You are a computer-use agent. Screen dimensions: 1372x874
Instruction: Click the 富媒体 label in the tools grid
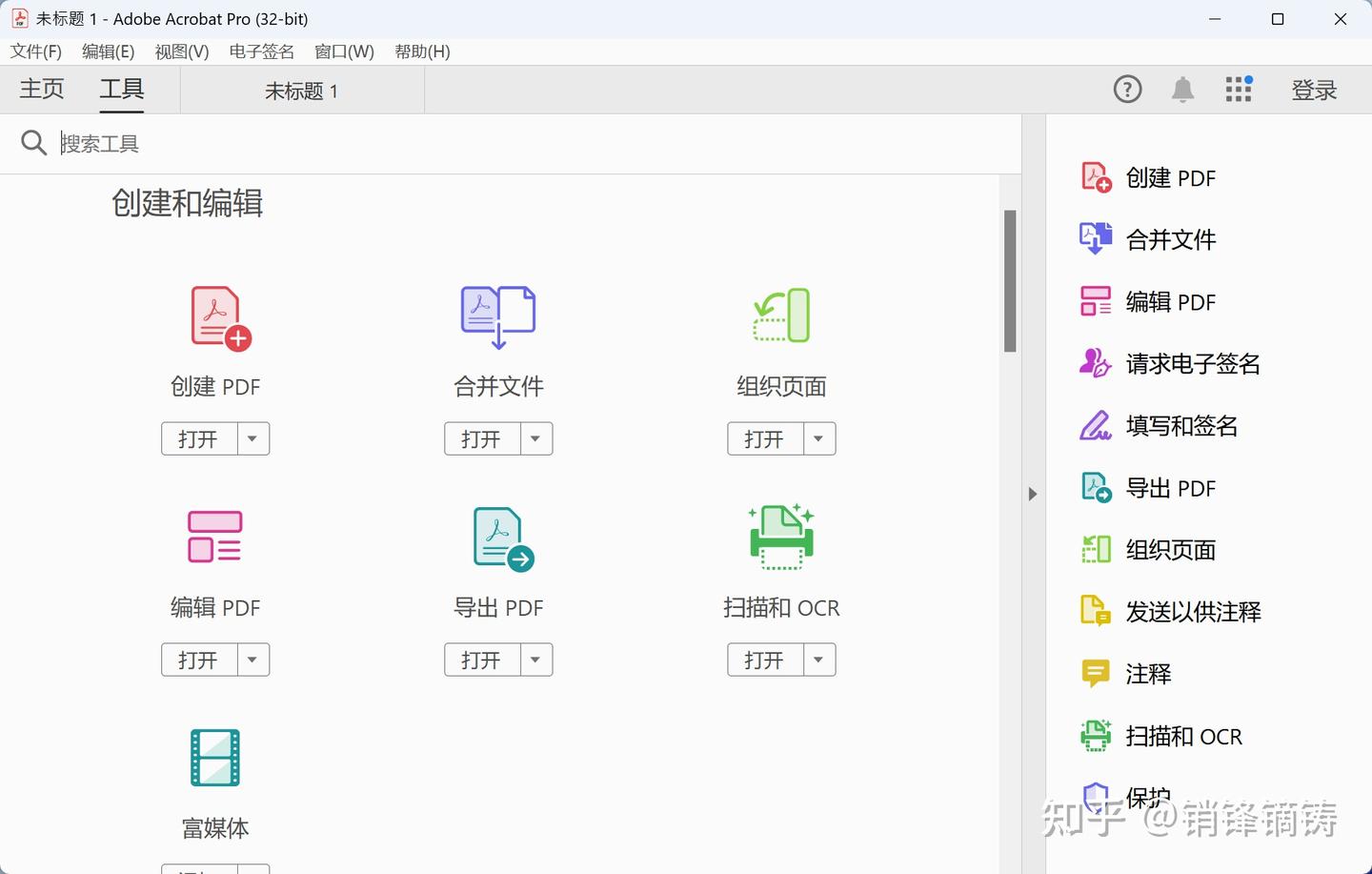click(215, 828)
